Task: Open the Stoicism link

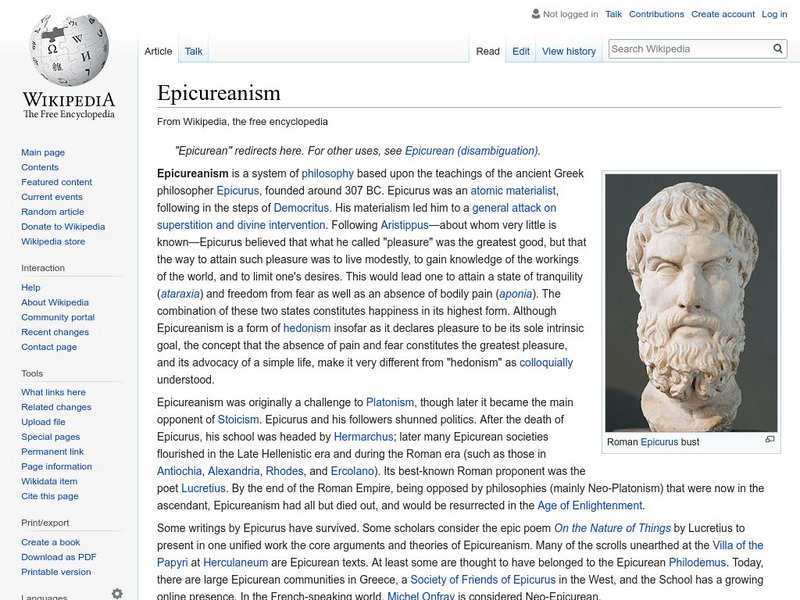Action: (238, 420)
